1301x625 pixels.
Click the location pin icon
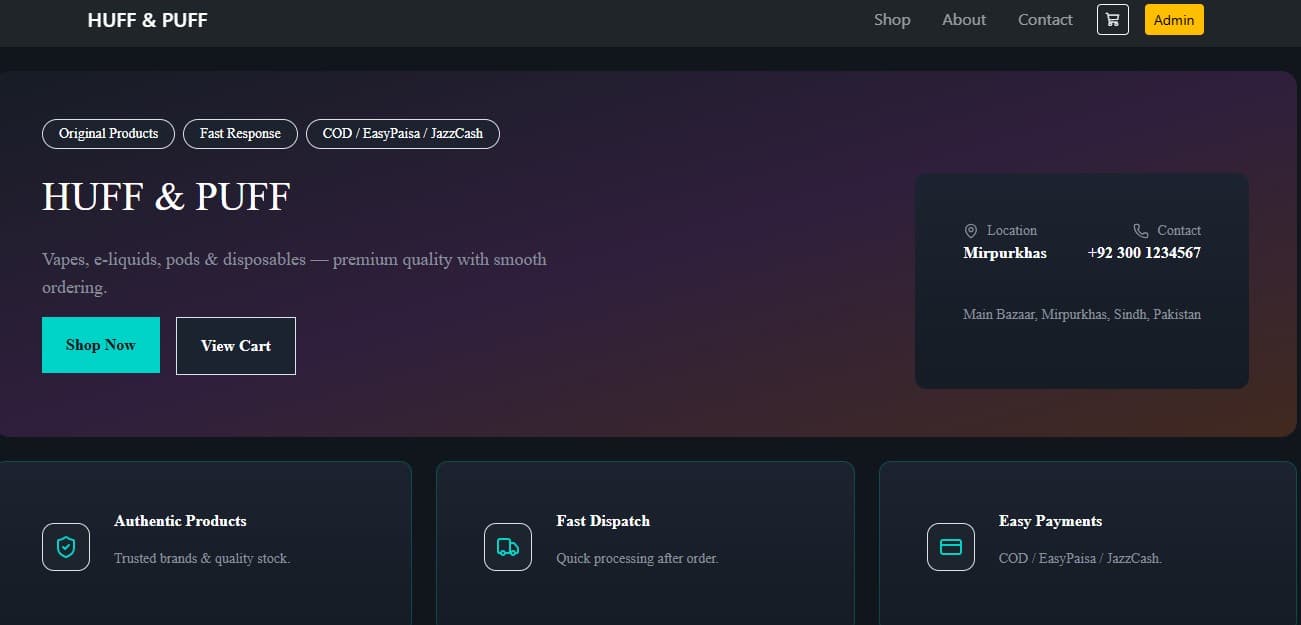[970, 231]
